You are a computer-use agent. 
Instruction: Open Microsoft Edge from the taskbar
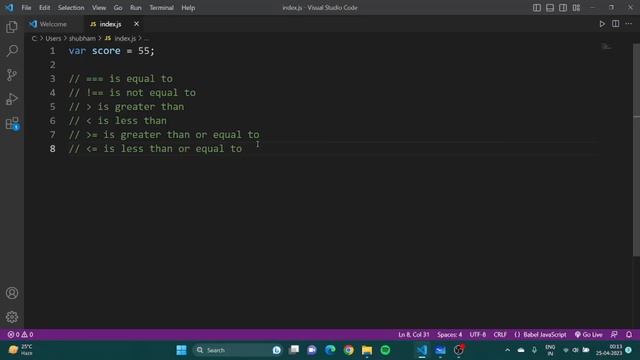(330, 350)
